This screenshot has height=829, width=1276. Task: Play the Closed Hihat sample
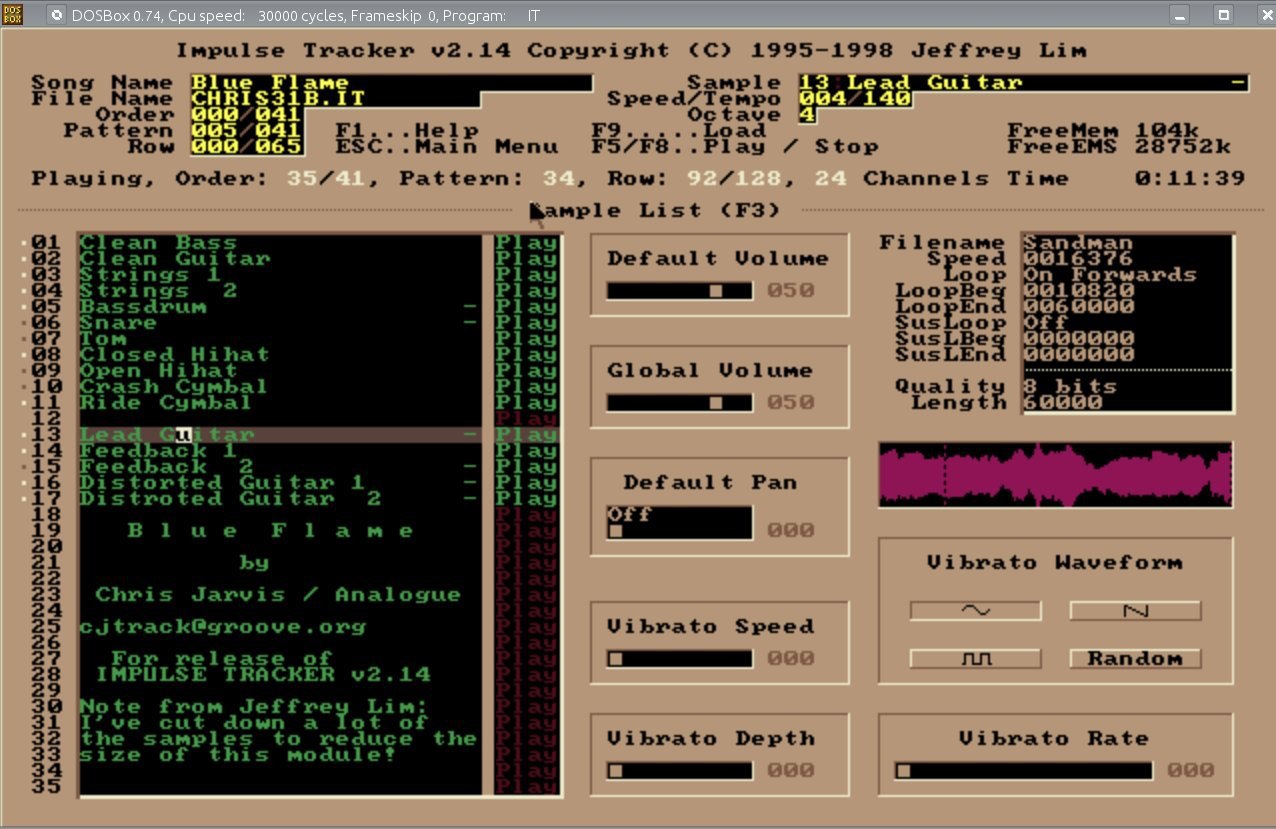coord(527,355)
